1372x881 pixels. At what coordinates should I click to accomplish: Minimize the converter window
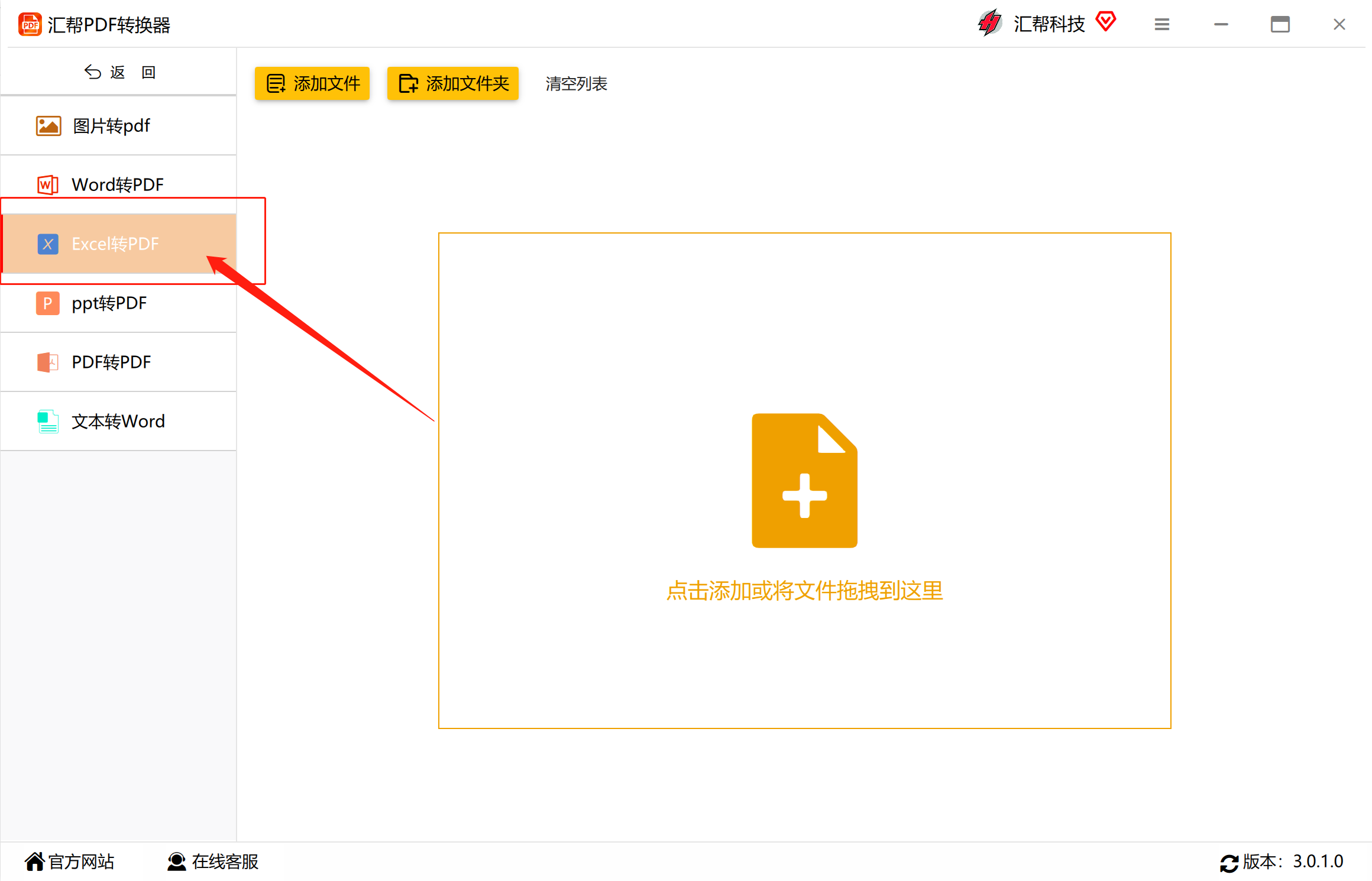click(x=1221, y=24)
